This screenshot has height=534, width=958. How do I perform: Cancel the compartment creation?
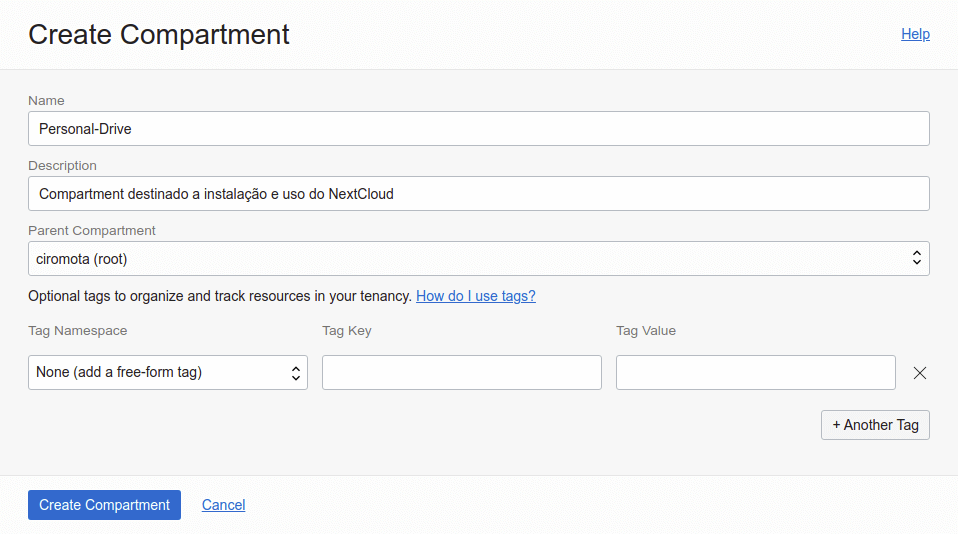click(223, 505)
